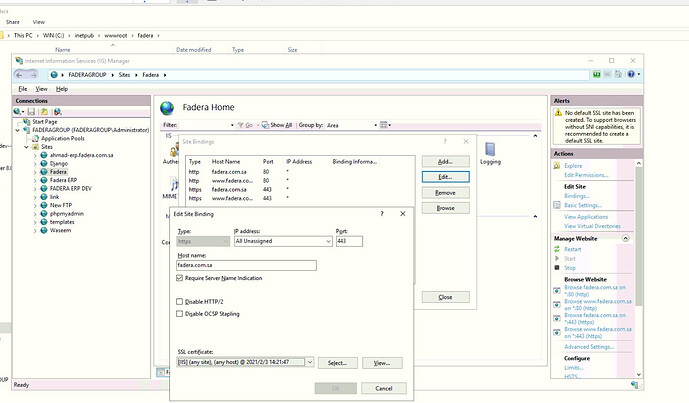Viewport: 689px width, 403px height.
Task: Click the delete connection icon in Connections toolbar
Action: click(x=57, y=112)
